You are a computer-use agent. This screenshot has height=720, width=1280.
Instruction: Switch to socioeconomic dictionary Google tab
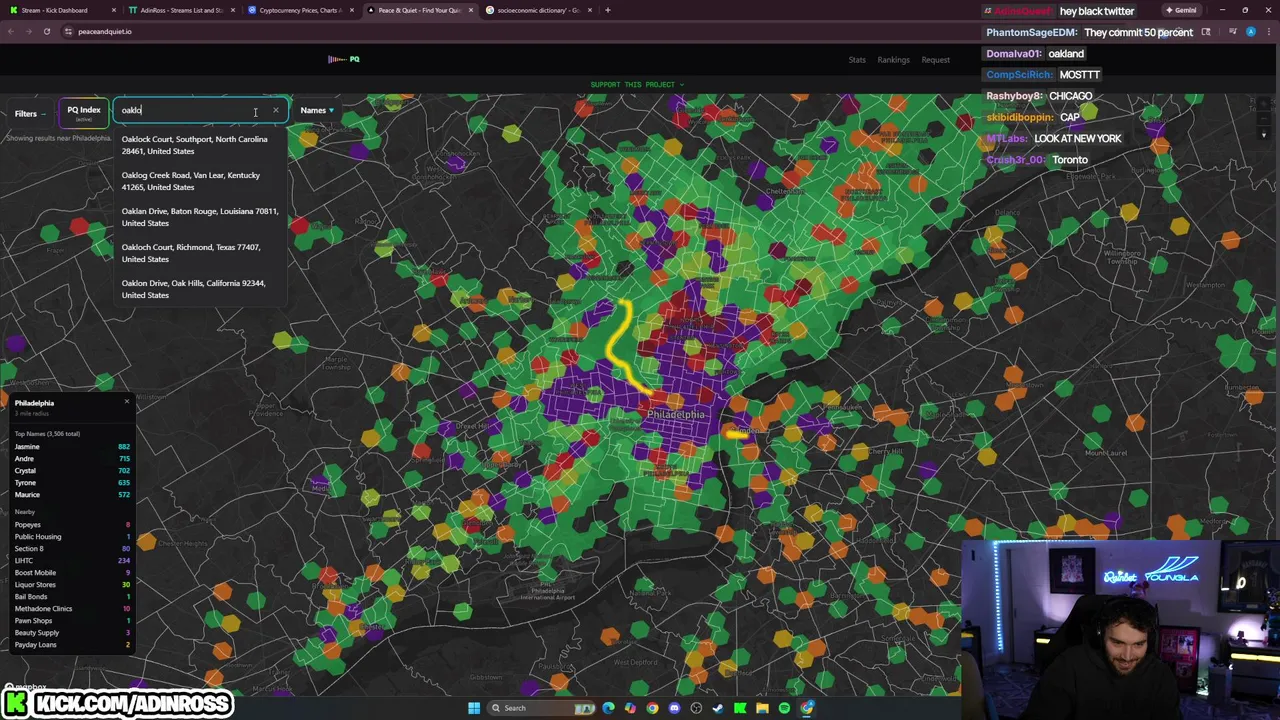click(x=538, y=10)
